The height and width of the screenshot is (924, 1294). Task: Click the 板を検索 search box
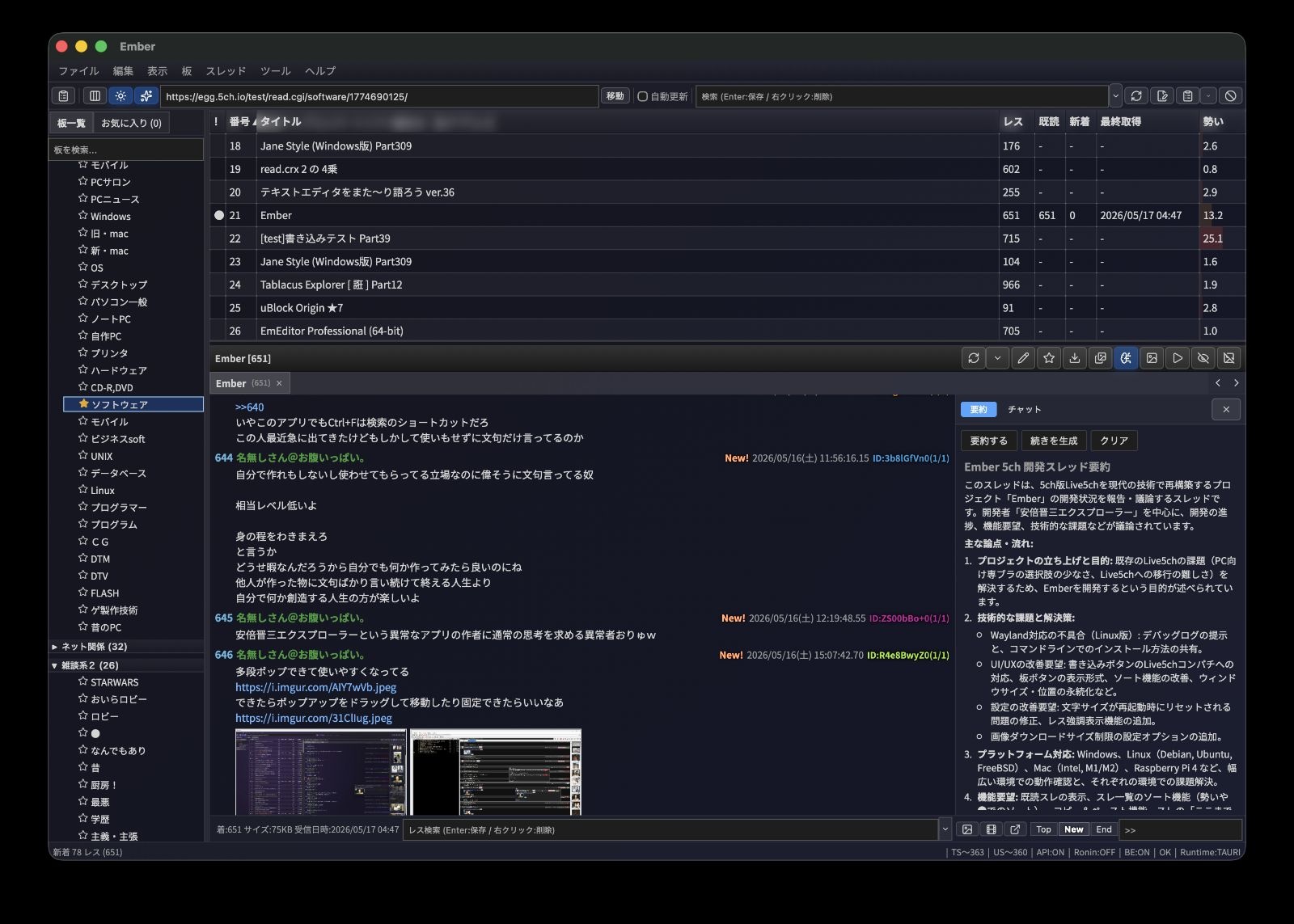(x=126, y=150)
